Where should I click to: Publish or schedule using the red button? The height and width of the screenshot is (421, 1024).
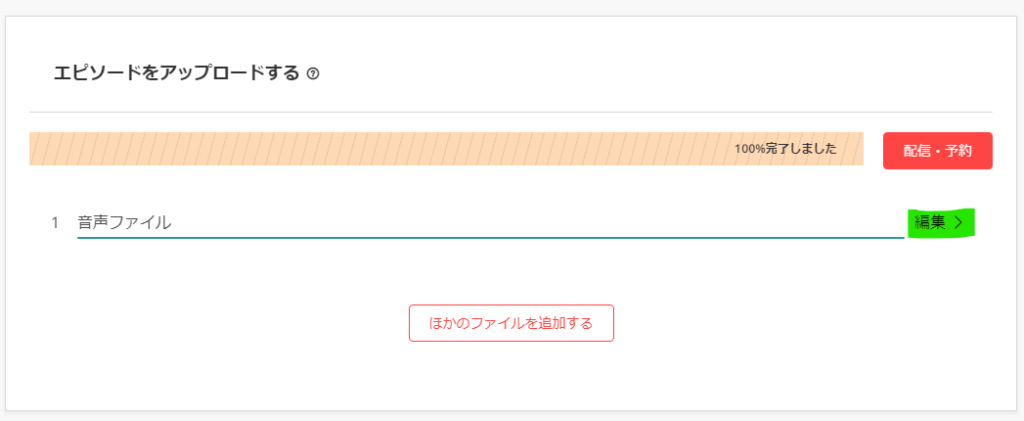coord(937,151)
